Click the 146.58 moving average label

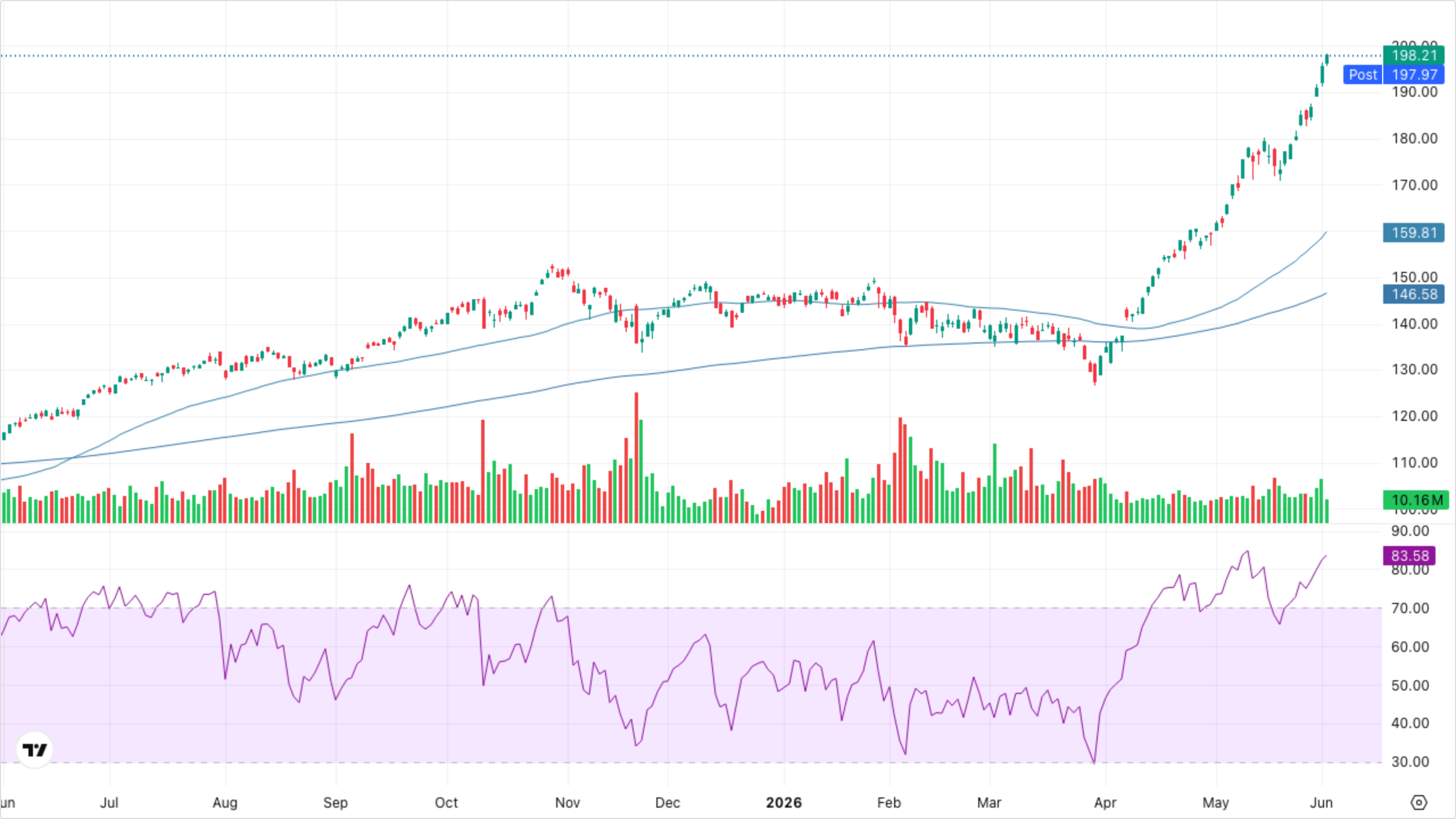(x=1413, y=294)
